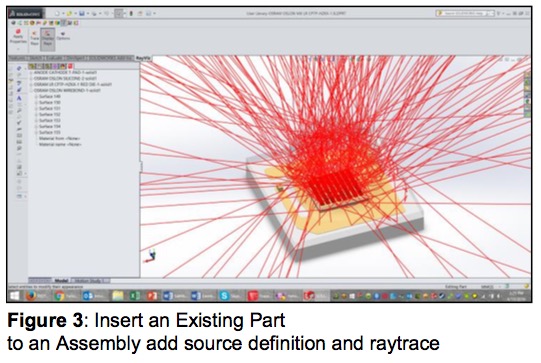The width and height of the screenshot is (541, 363).
Task: Expand the Surface 152 tree node
Action: click(x=36, y=115)
